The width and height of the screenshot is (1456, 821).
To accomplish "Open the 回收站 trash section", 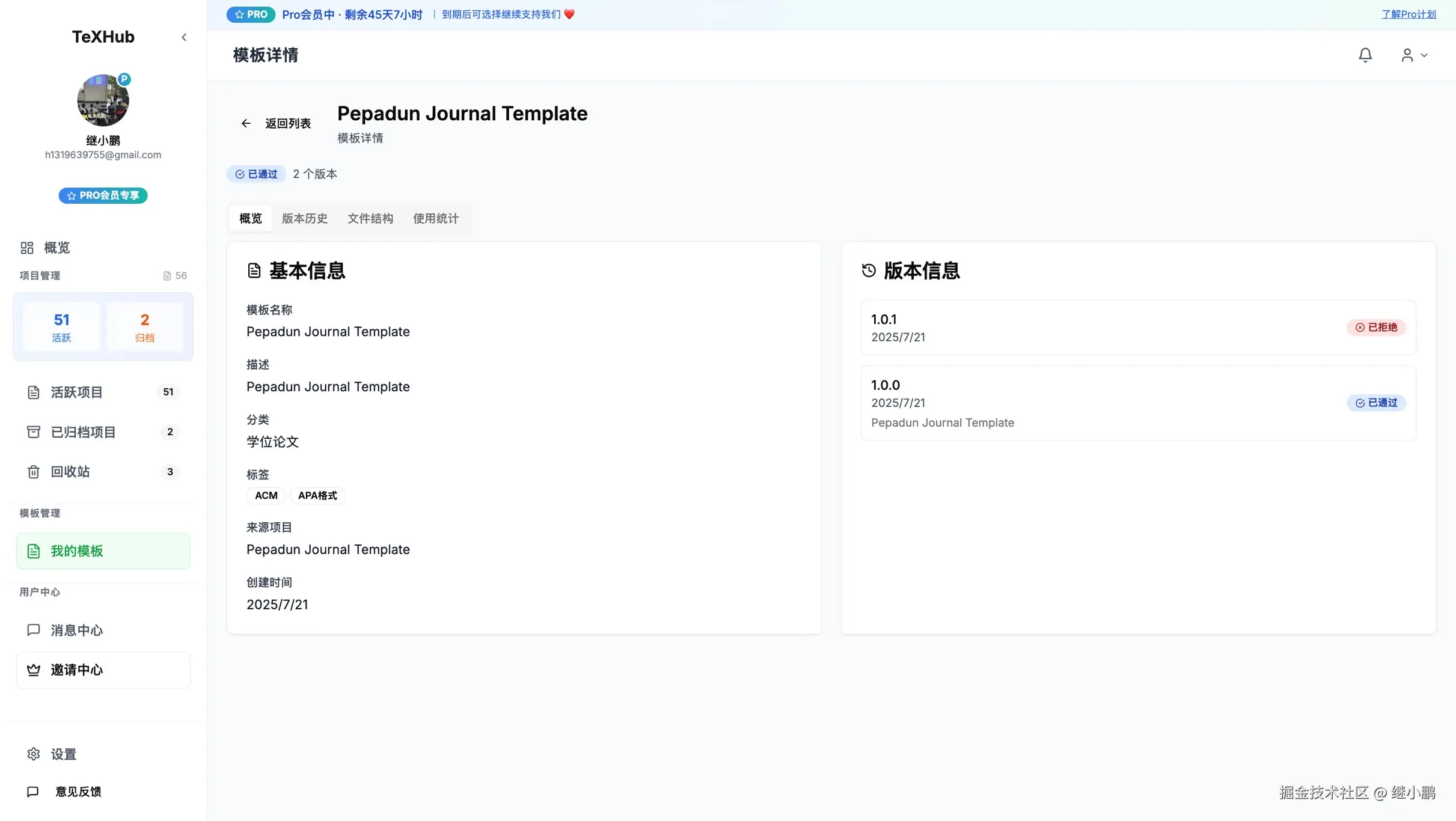I will tap(72, 472).
